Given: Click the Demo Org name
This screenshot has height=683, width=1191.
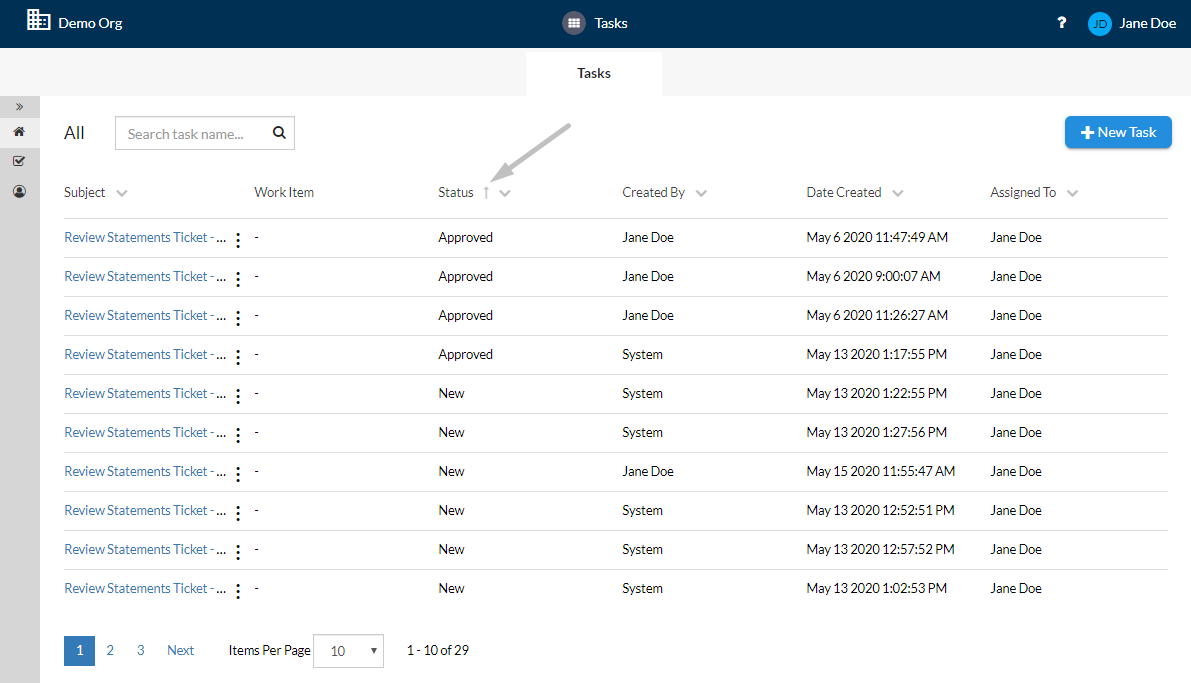Looking at the screenshot, I should click(x=90, y=24).
